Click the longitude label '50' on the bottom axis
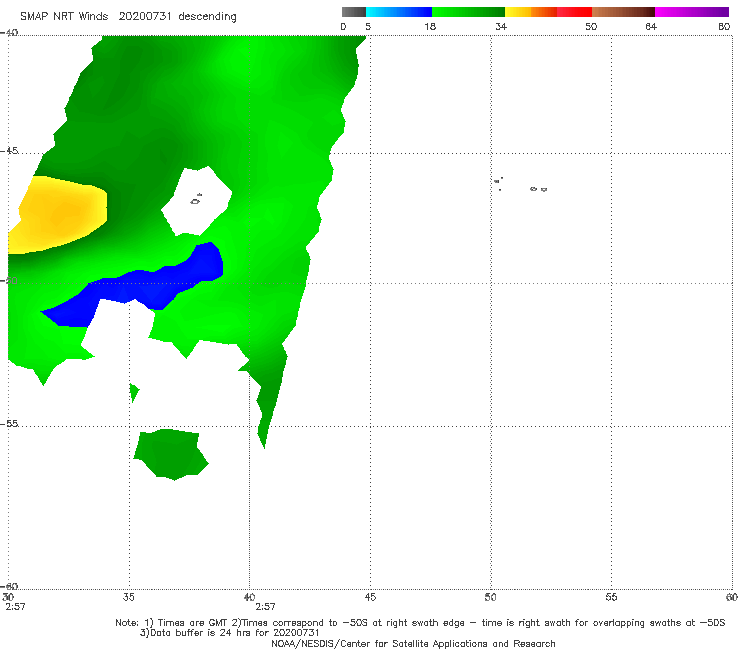The width and height of the screenshot is (740, 650). [x=490, y=597]
